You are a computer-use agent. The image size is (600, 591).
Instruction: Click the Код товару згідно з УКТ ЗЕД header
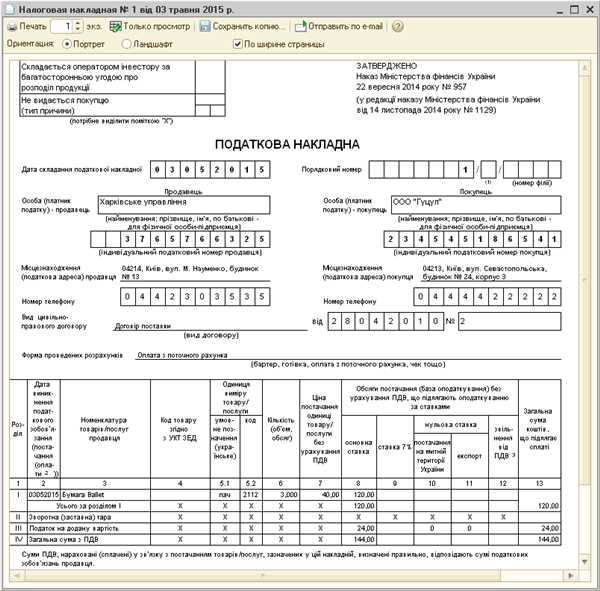(179, 429)
